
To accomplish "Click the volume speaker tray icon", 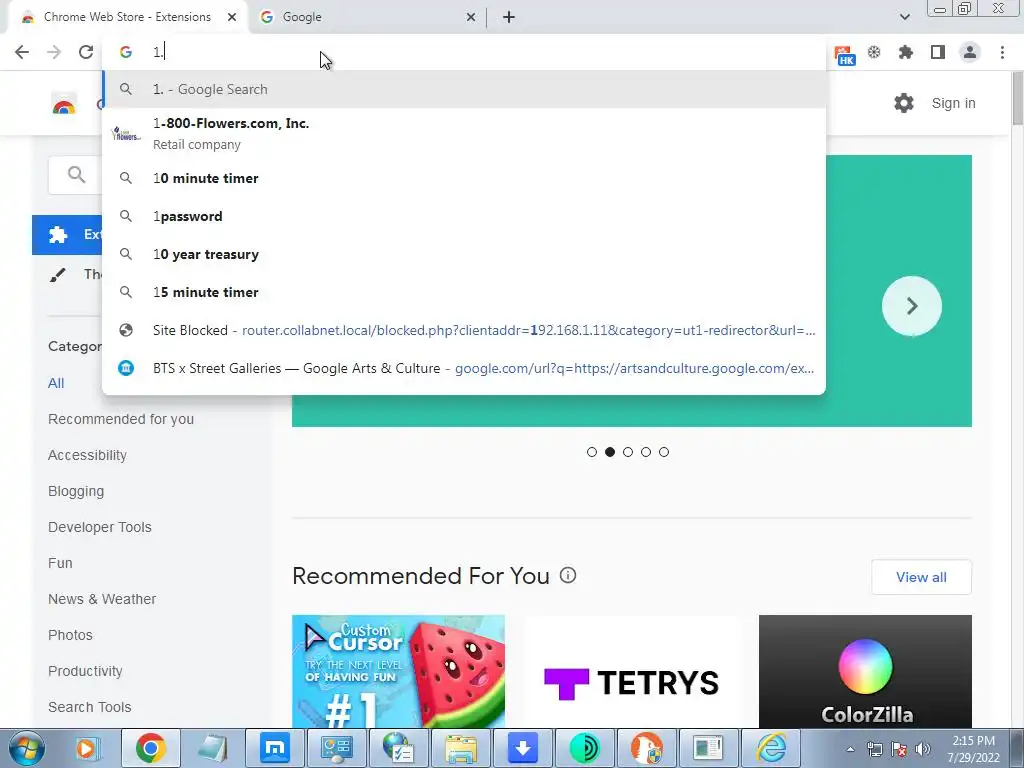I will (923, 749).
